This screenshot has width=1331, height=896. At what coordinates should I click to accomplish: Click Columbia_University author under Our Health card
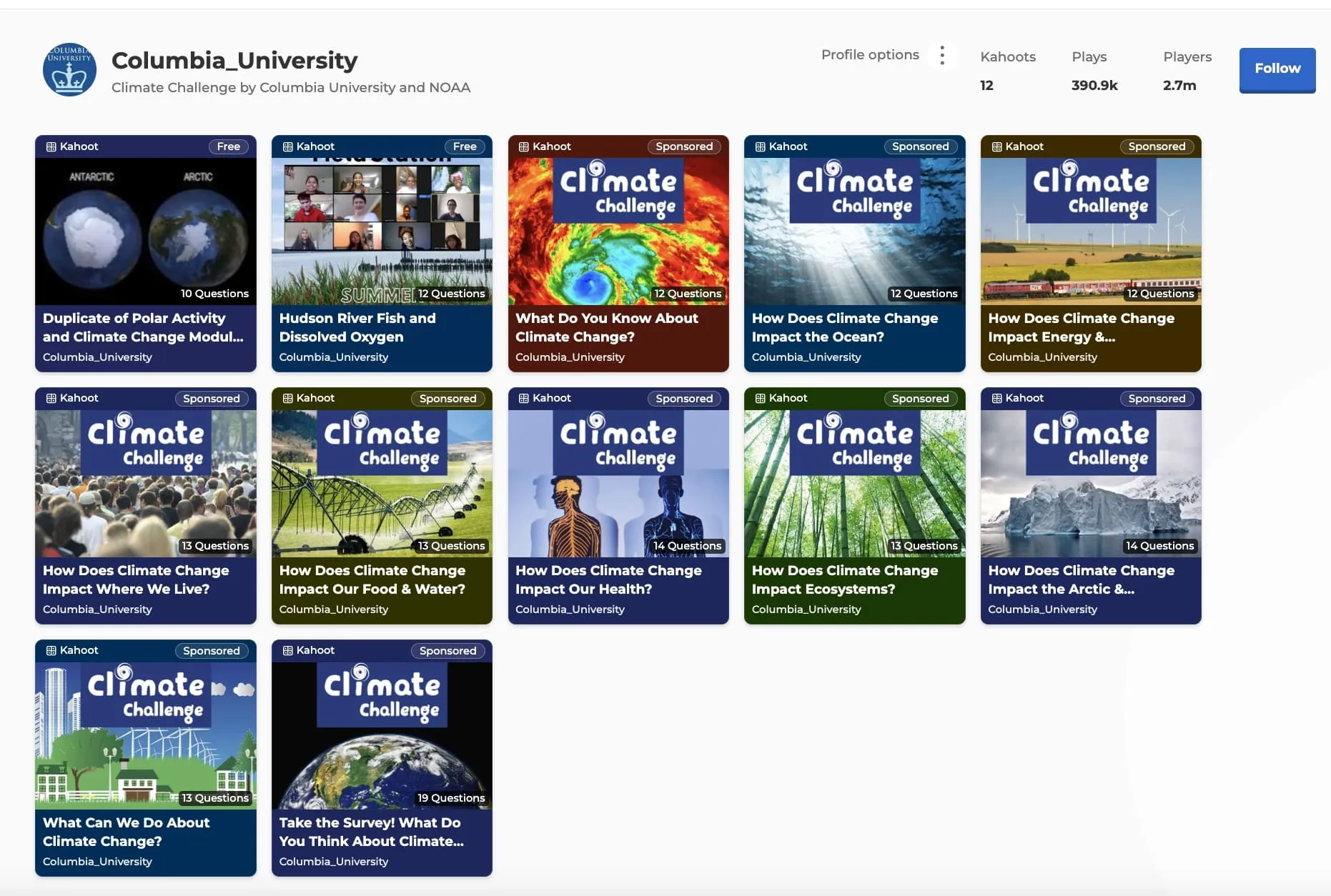pos(570,609)
